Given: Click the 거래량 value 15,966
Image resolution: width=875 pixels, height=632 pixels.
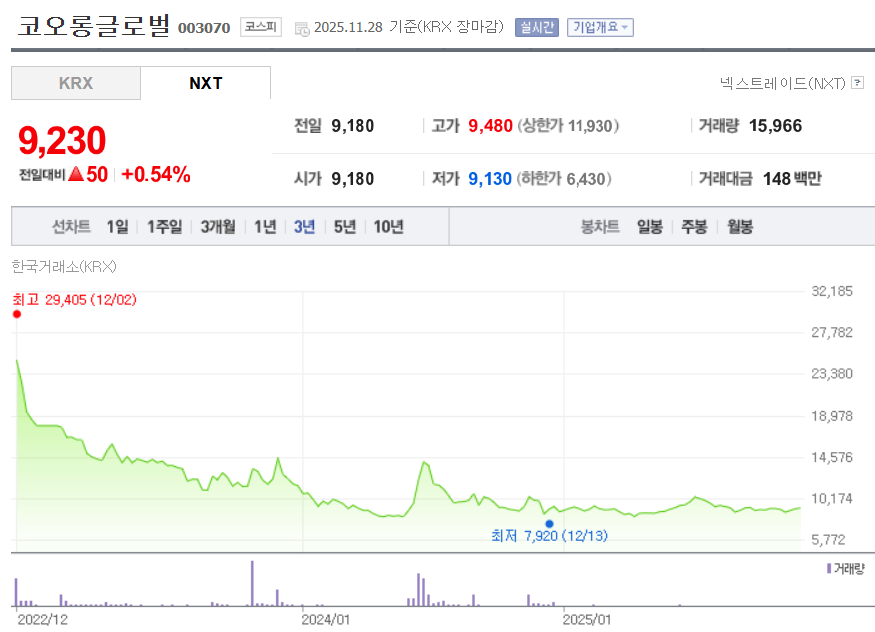Looking at the screenshot, I should tap(775, 126).
